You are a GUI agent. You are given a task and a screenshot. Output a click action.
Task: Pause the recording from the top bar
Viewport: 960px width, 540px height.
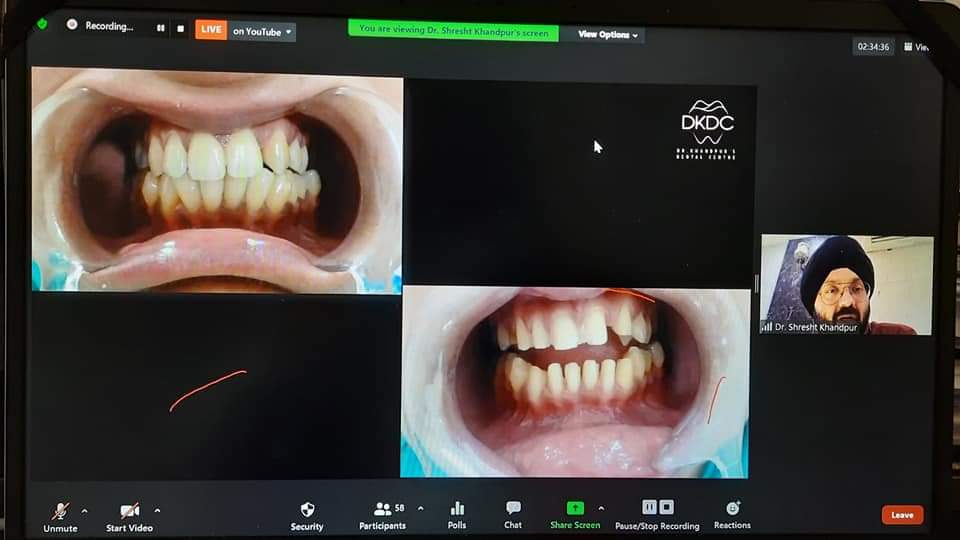pos(160,28)
